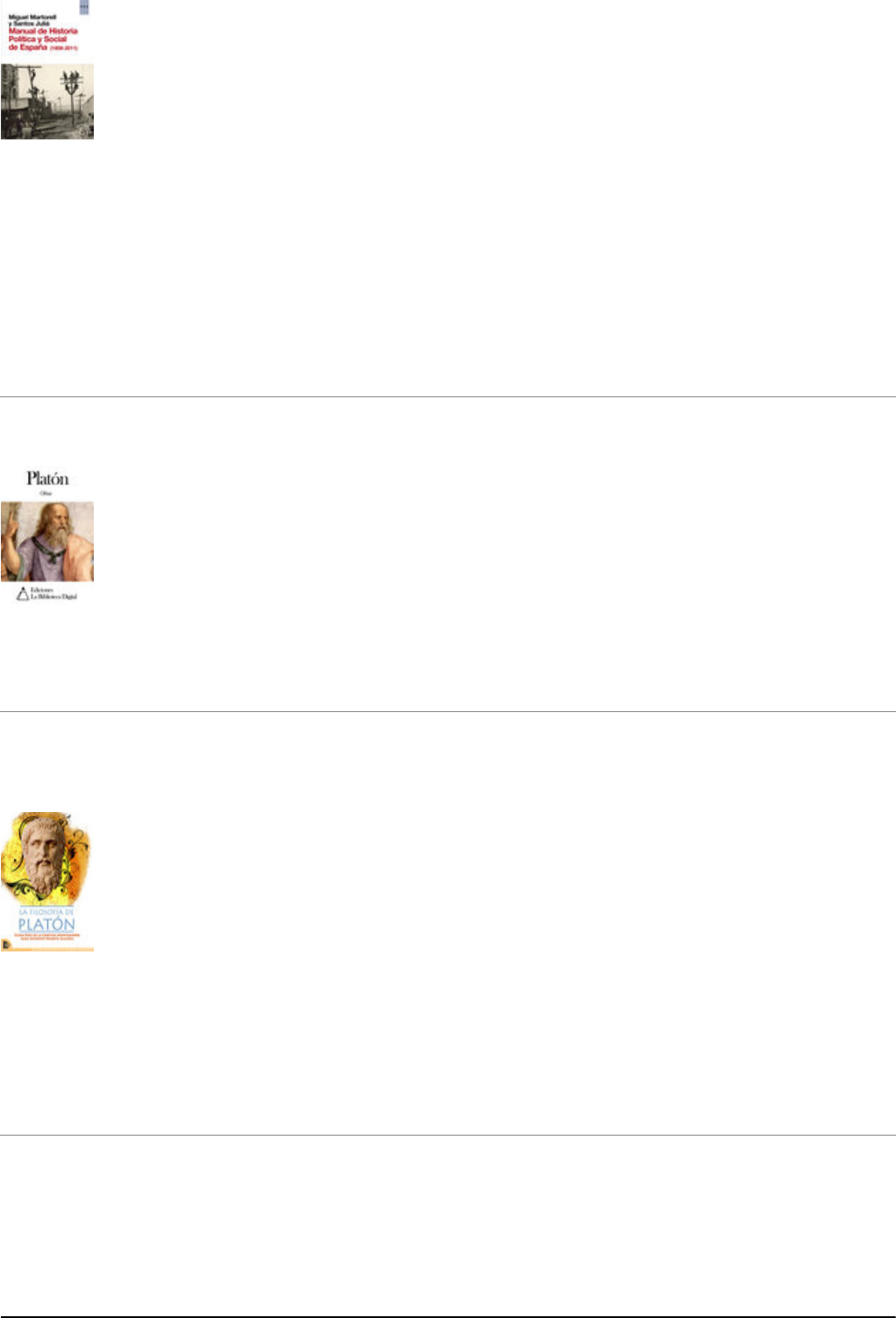Viewport: 896px width, 1318px height.
Task: Click the blue 'PLATÓN' title on third cover
Action: tap(47, 925)
